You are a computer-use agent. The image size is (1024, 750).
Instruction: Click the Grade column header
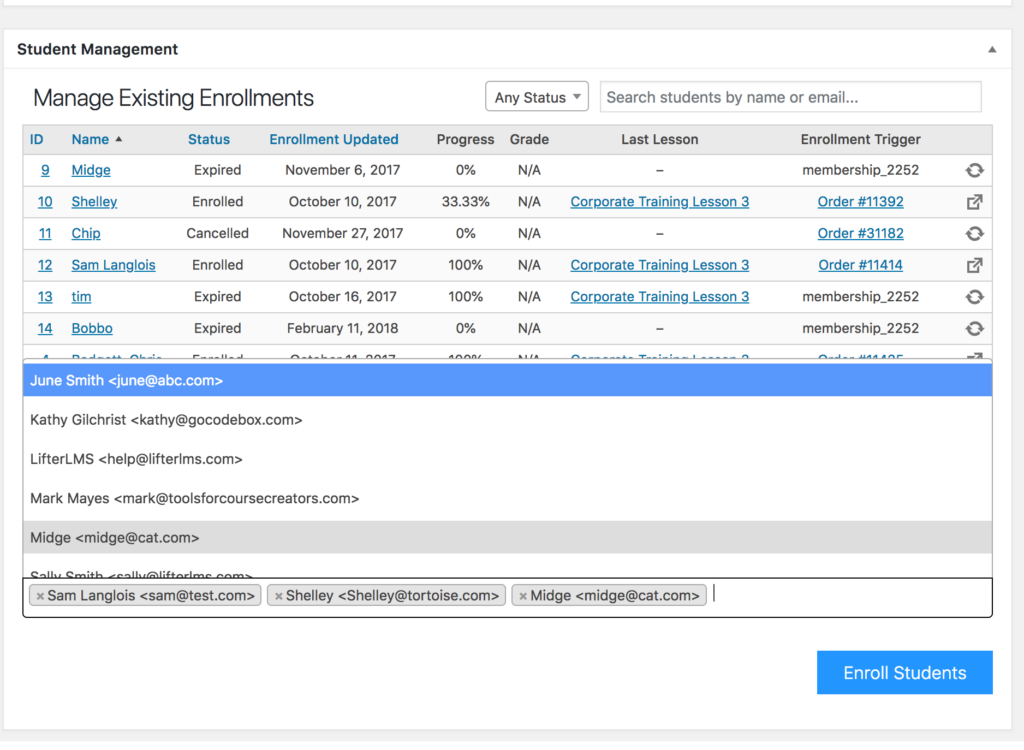coord(529,139)
